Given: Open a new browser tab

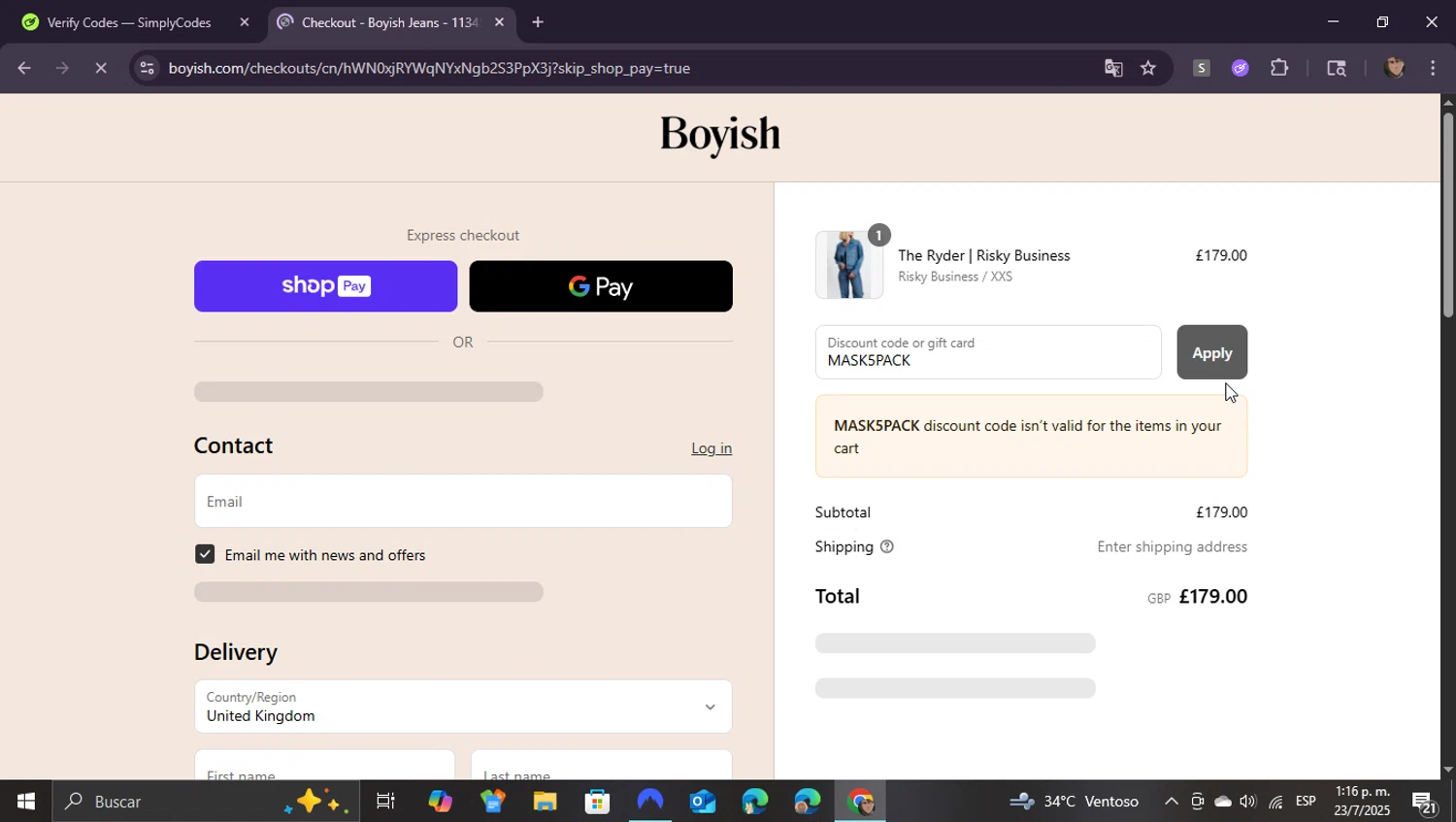Looking at the screenshot, I should click(538, 22).
